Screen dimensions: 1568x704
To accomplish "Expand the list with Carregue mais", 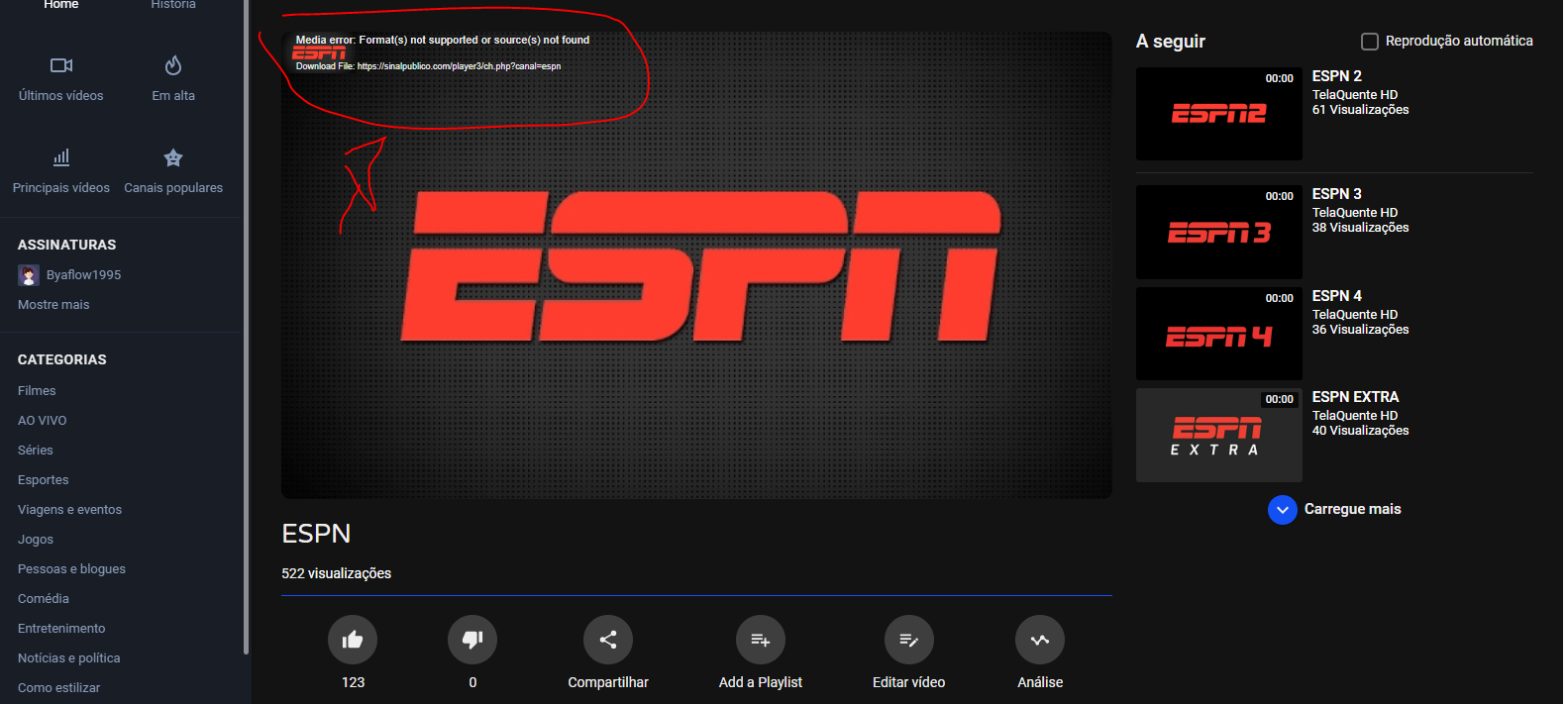I will (1283, 510).
